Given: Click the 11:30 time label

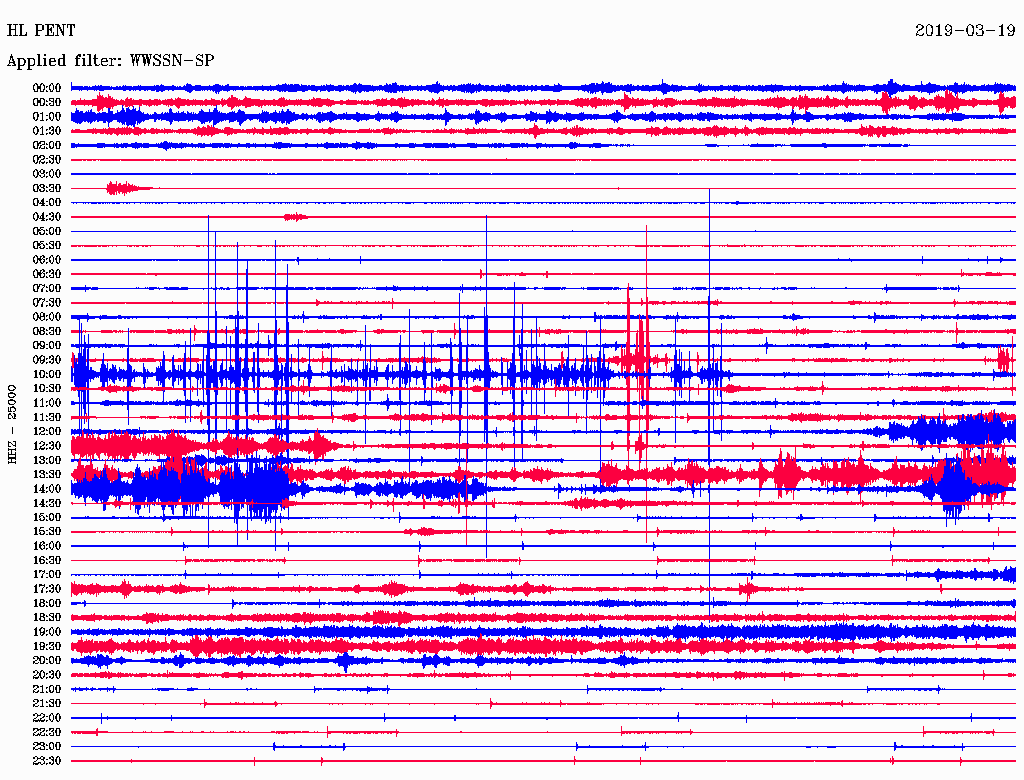Looking at the screenshot, I should 47,417.
